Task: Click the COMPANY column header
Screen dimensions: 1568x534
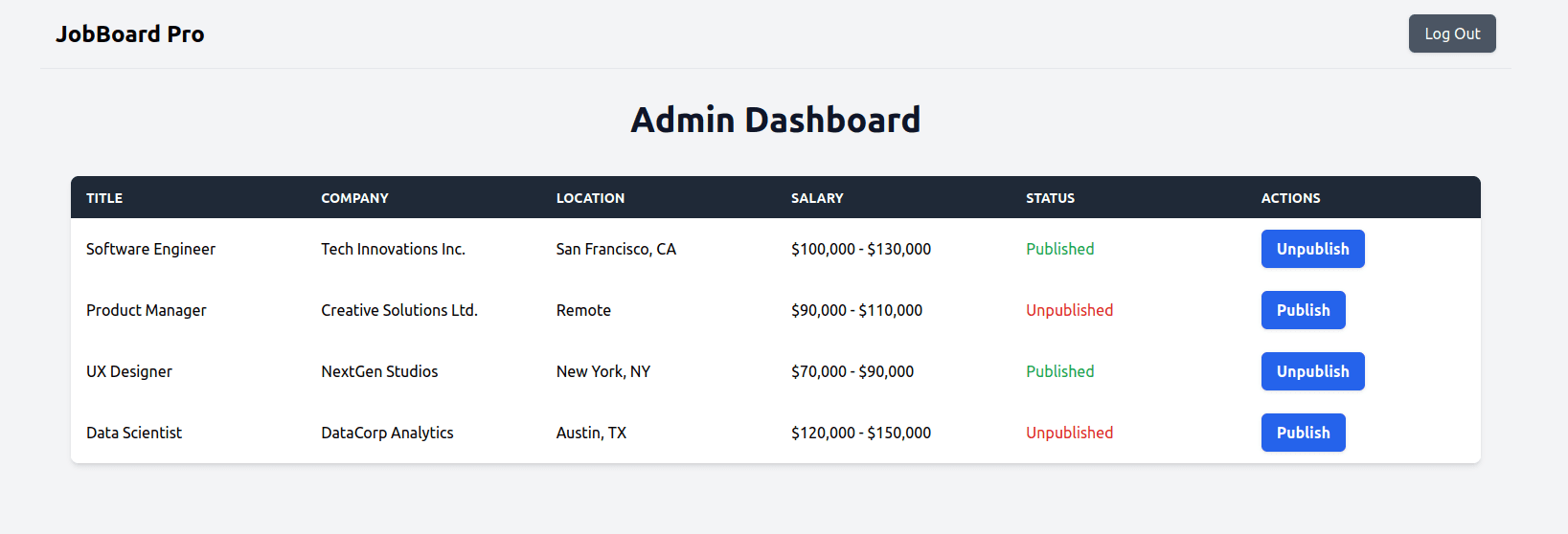Action: tap(354, 198)
